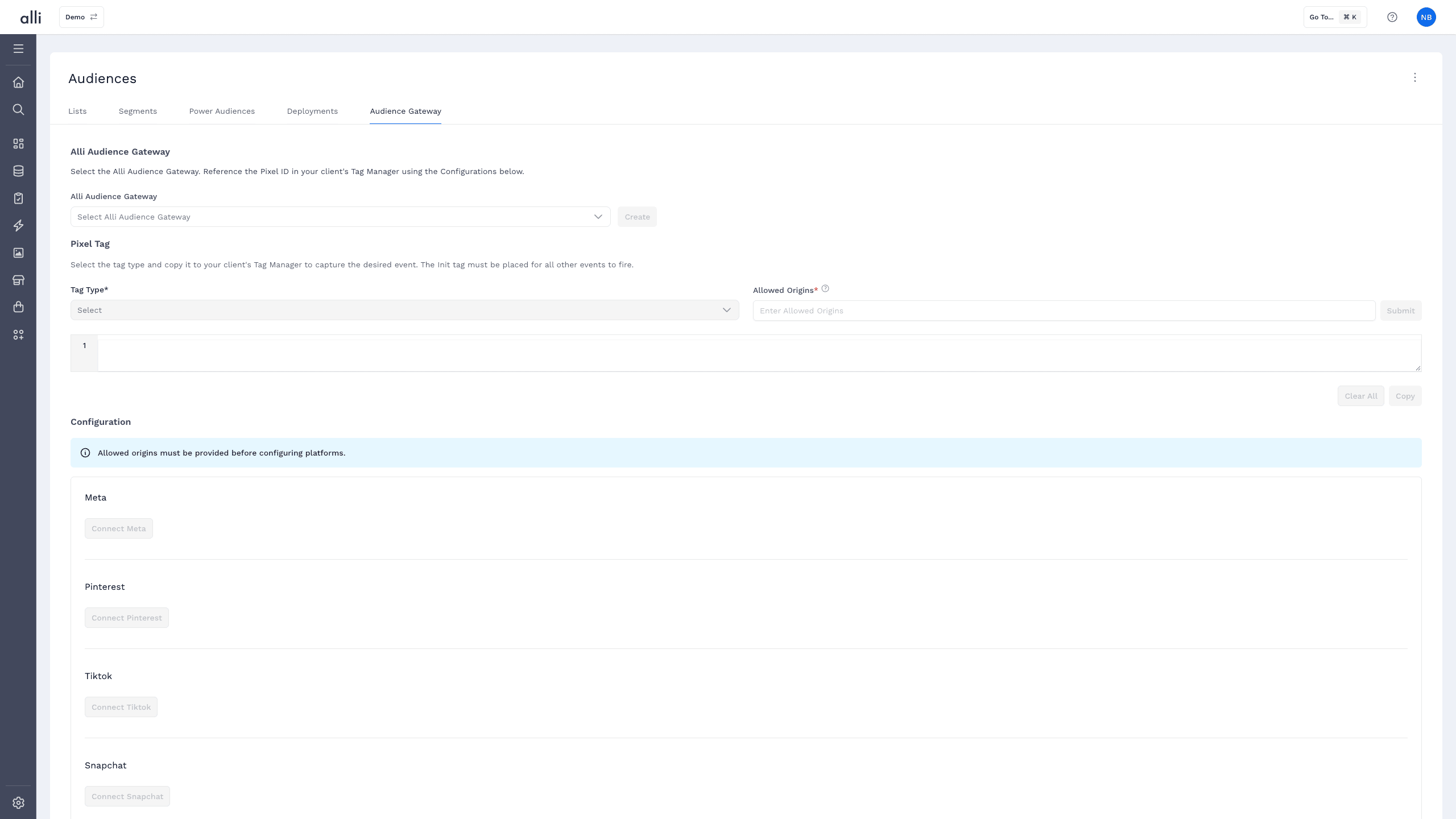Open search from the sidebar magnifier icon
This screenshot has width=1456, height=819.
[x=18, y=109]
